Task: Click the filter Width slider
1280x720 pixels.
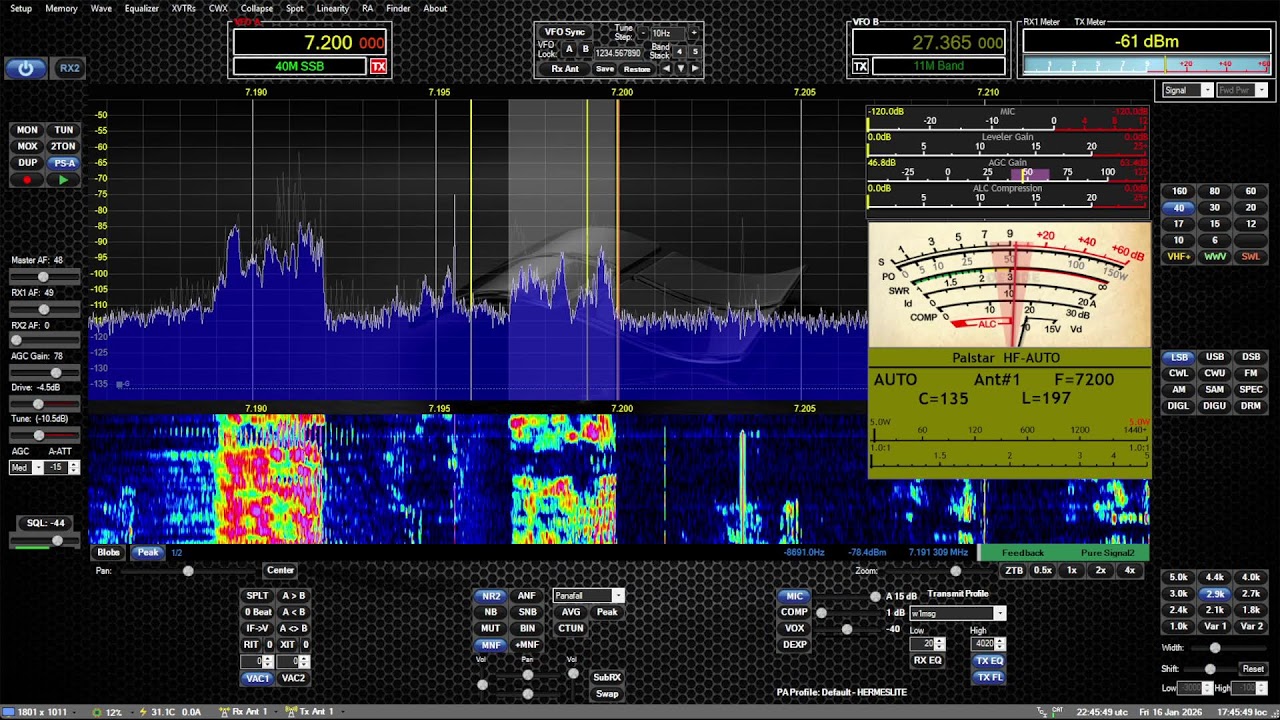Action: tap(1228, 648)
